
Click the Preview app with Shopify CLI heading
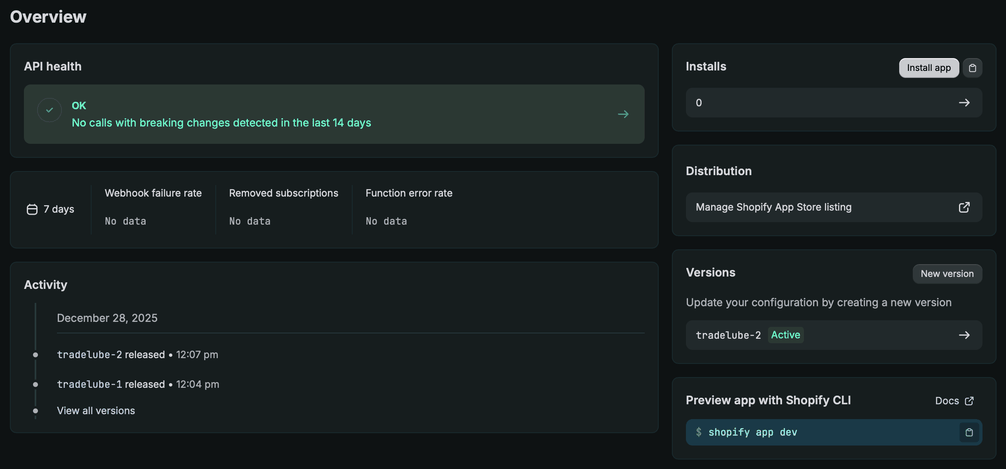(769, 400)
